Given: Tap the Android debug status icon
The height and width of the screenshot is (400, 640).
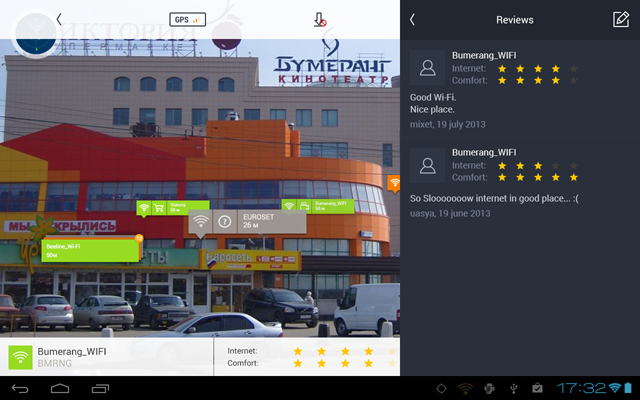Looking at the screenshot, I should click(489, 388).
